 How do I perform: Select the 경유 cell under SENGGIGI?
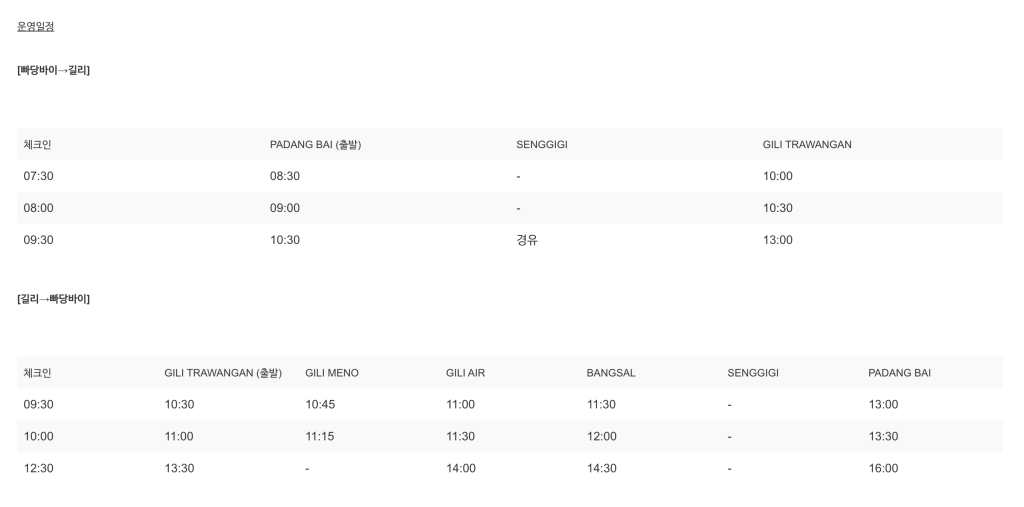527,240
